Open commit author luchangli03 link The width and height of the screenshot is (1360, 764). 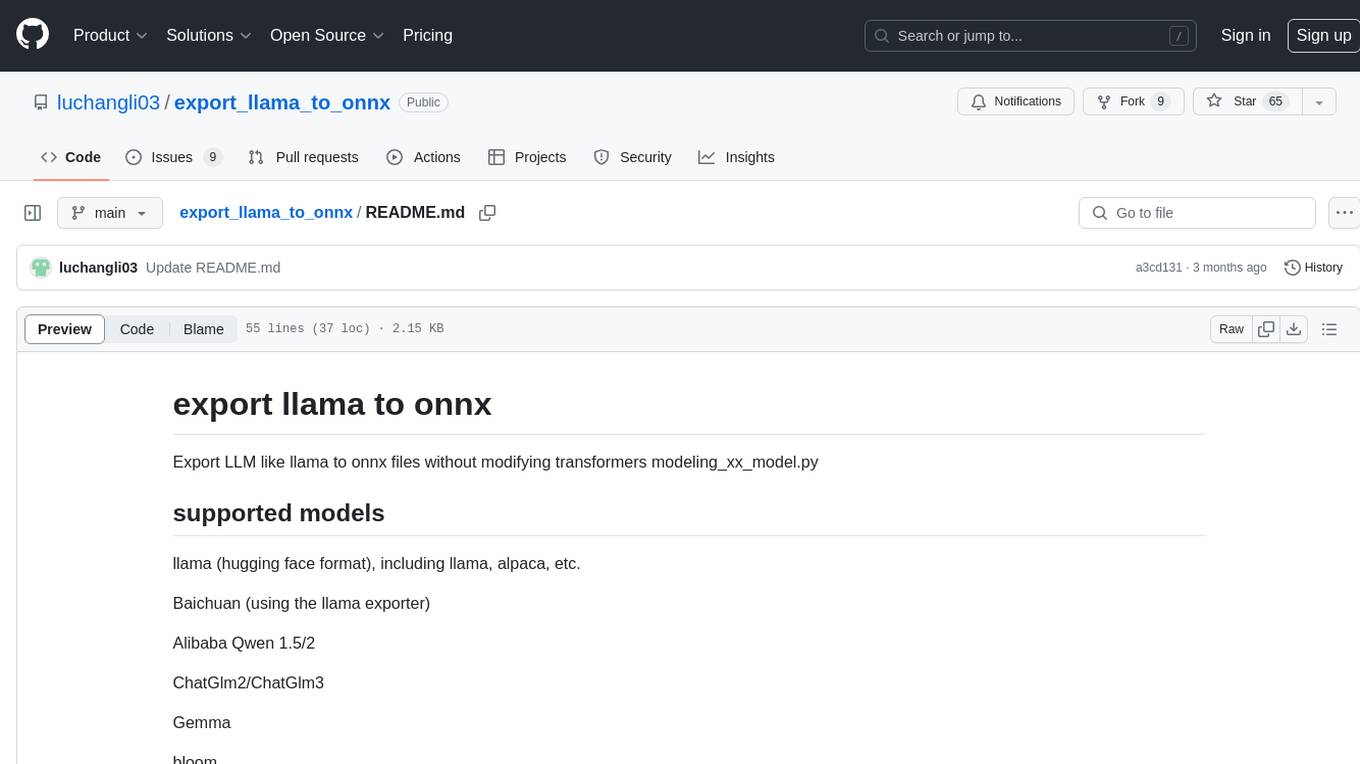point(98,268)
